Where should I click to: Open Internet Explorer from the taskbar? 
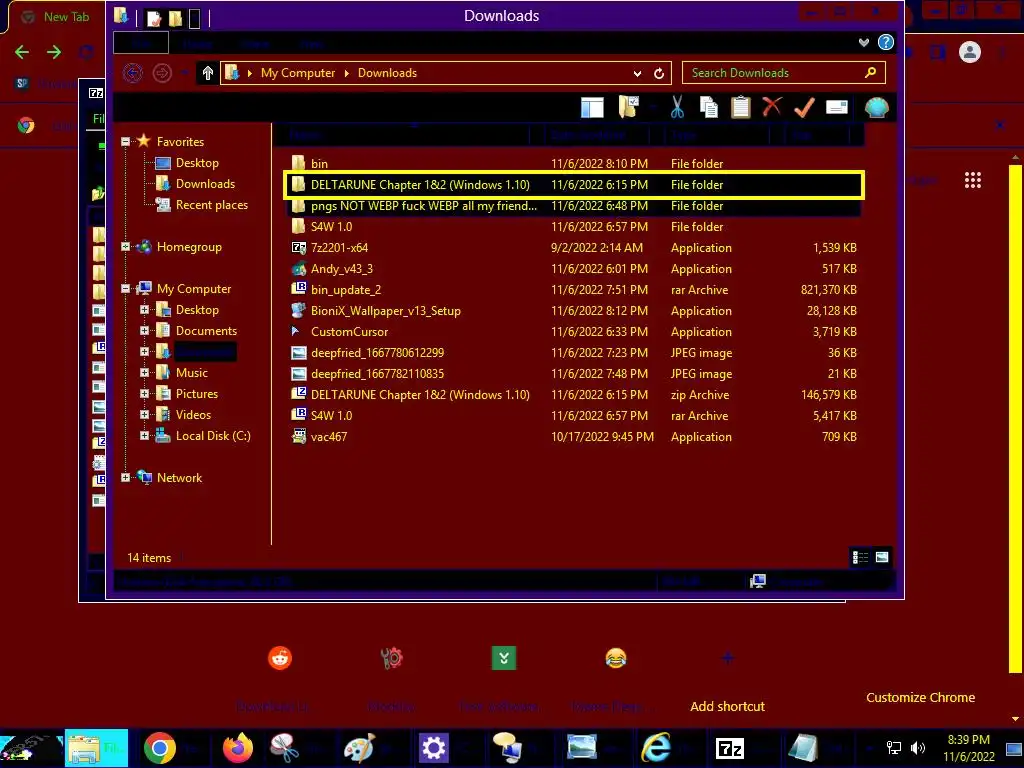point(656,748)
